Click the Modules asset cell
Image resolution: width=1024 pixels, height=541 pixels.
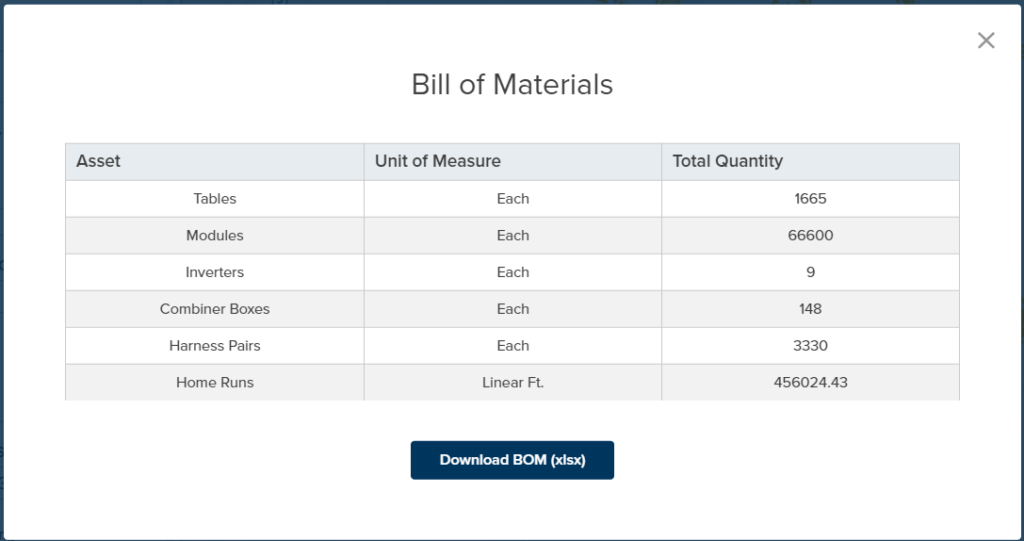pos(215,236)
